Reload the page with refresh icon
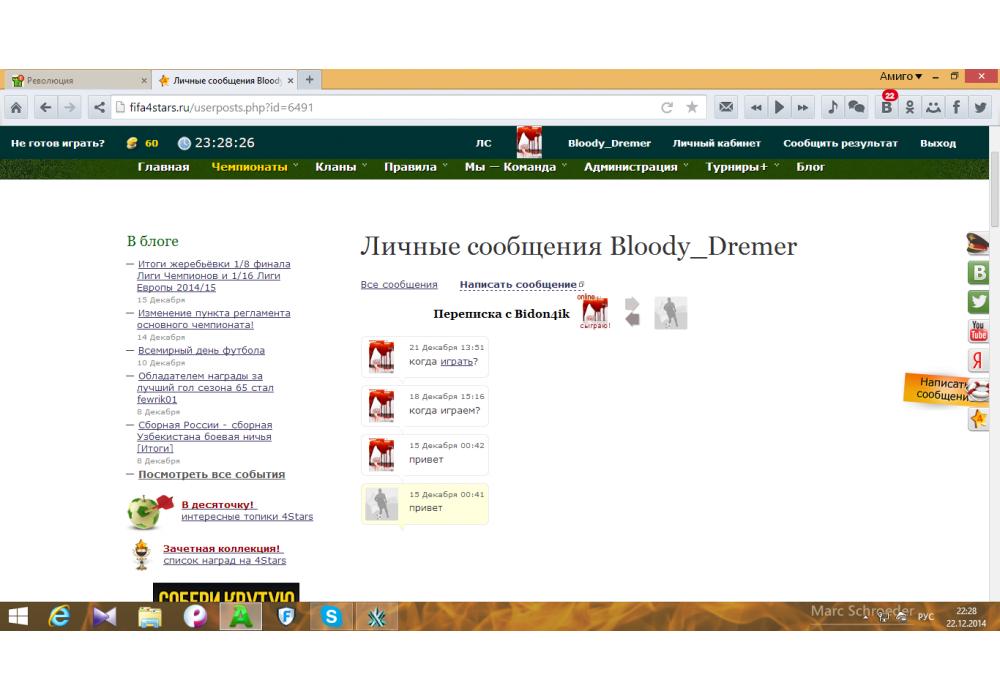The width and height of the screenshot is (1000, 700). pos(667,107)
